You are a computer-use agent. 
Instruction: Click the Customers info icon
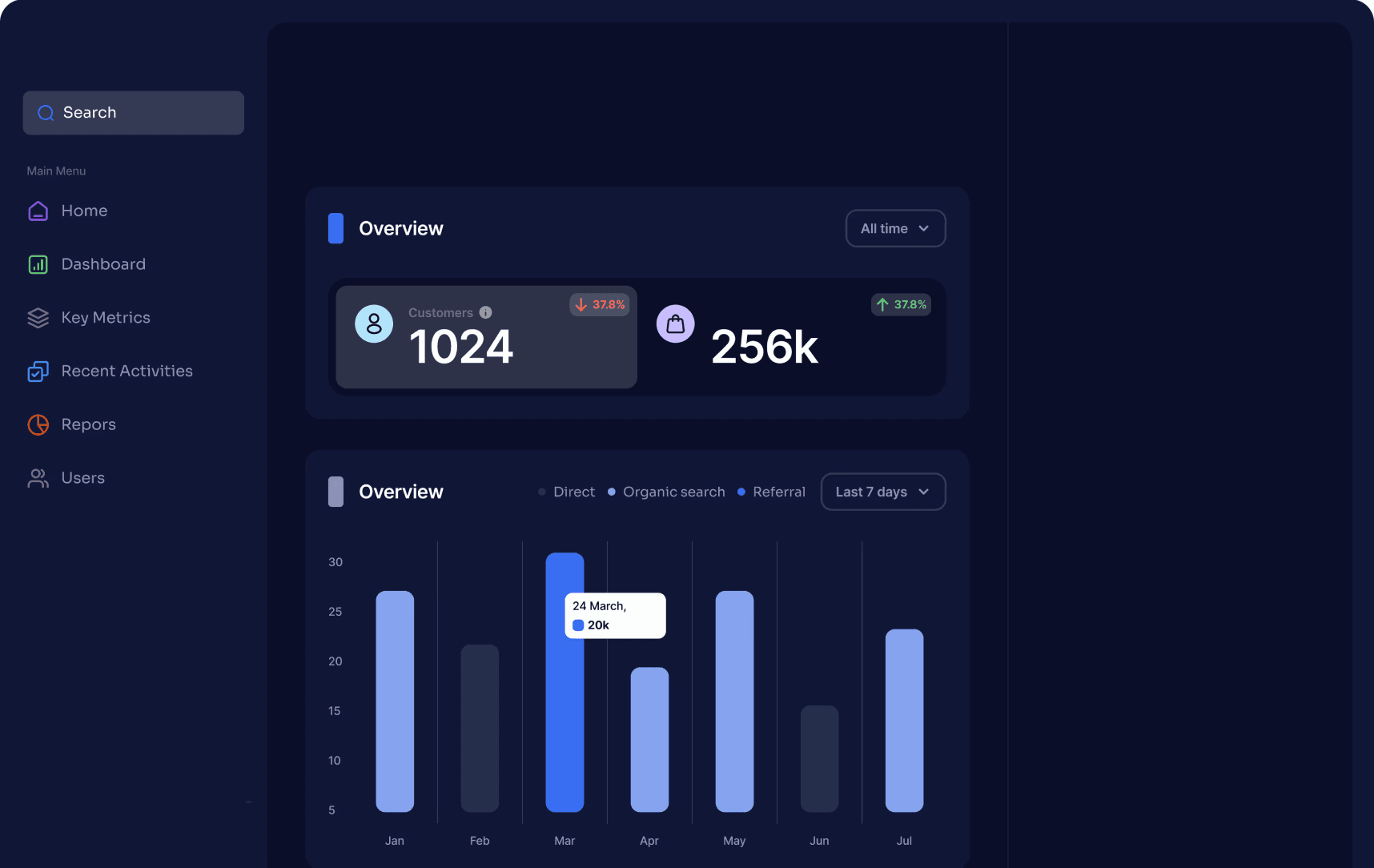[485, 312]
